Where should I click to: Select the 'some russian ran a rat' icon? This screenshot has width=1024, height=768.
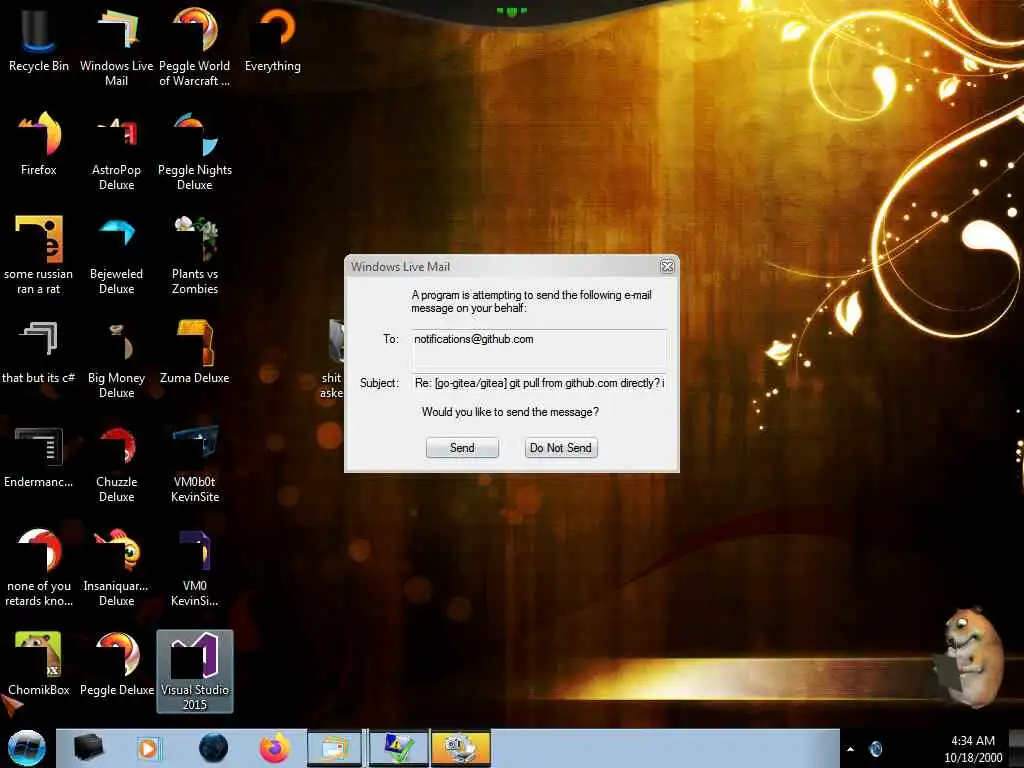pyautogui.click(x=39, y=255)
